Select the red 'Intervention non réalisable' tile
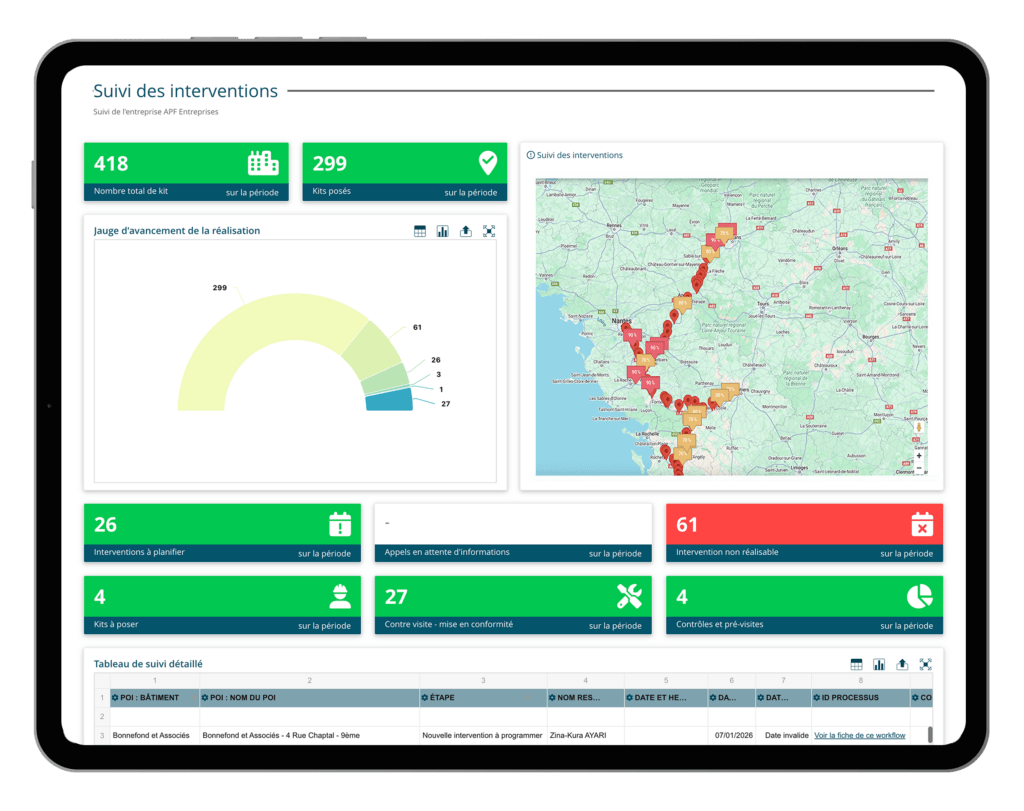Viewport: 1024px width, 811px height. pos(804,533)
